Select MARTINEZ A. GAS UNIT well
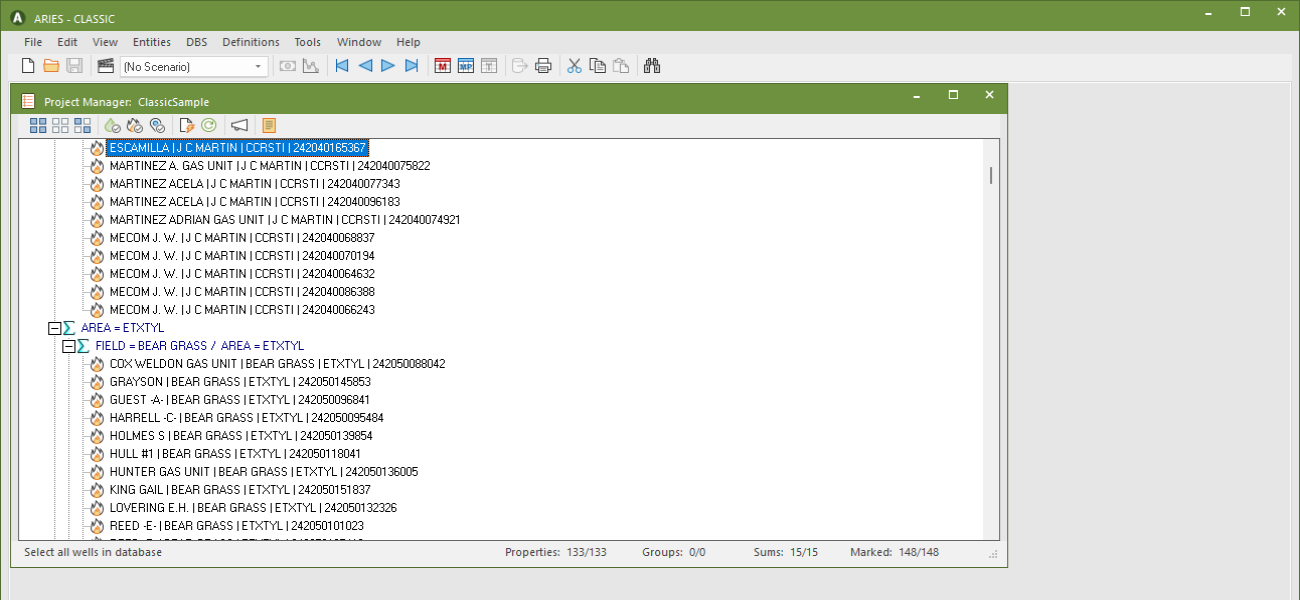1300x600 pixels. tap(269, 166)
